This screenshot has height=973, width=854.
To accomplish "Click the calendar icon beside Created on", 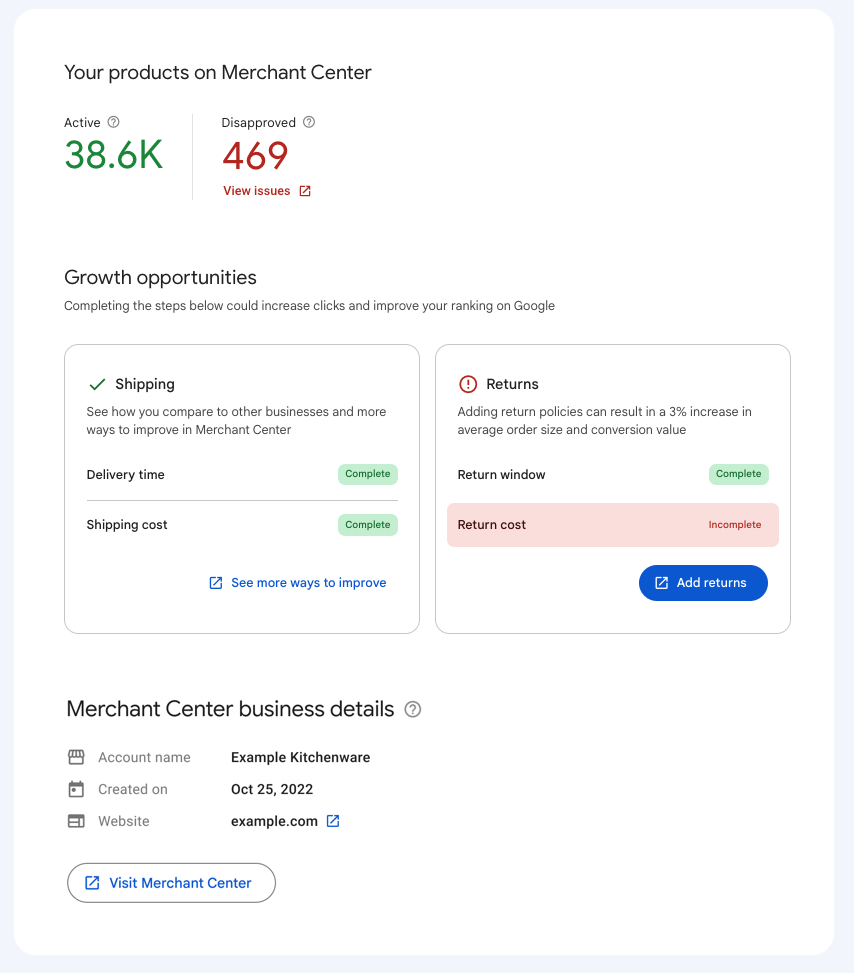I will [x=76, y=789].
